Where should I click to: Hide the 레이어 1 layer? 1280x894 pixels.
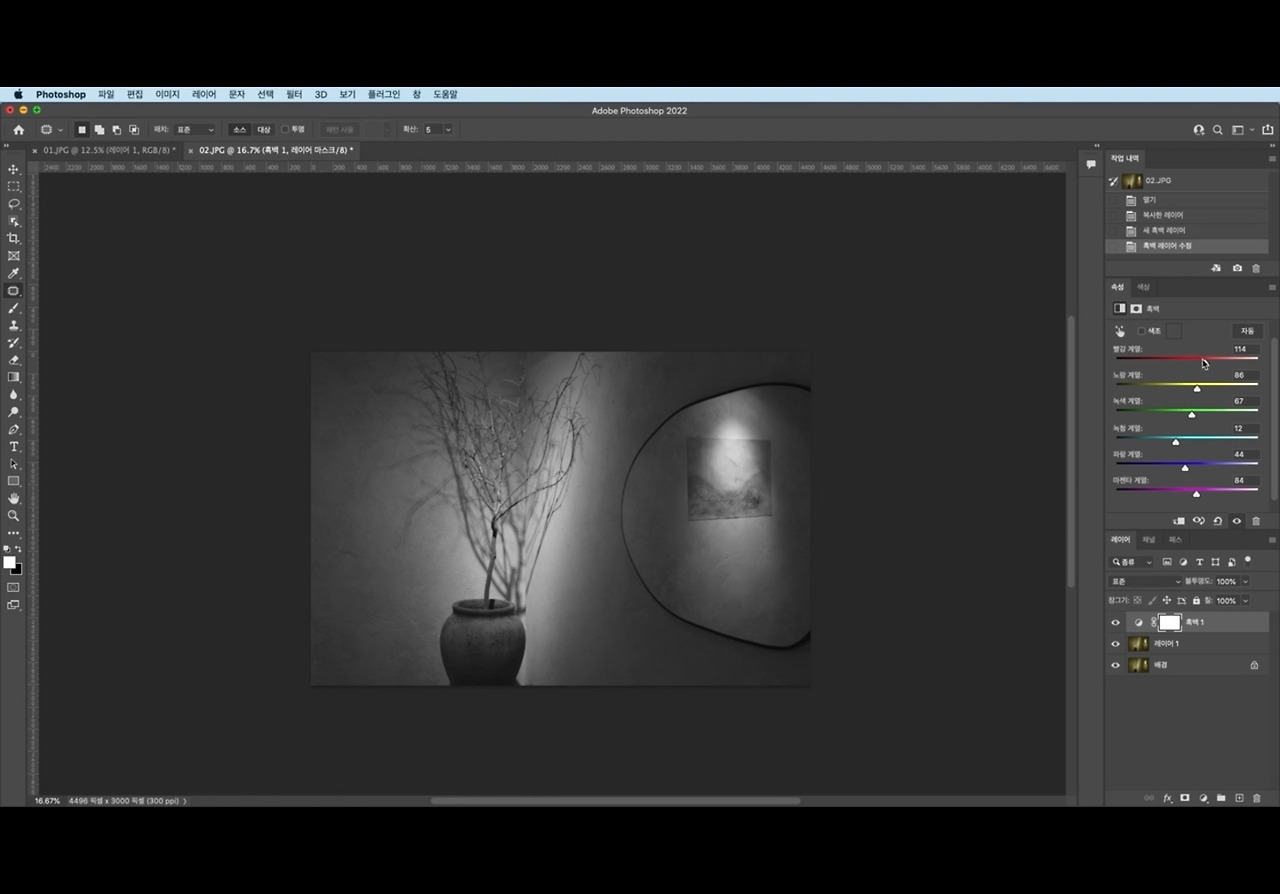(1116, 644)
